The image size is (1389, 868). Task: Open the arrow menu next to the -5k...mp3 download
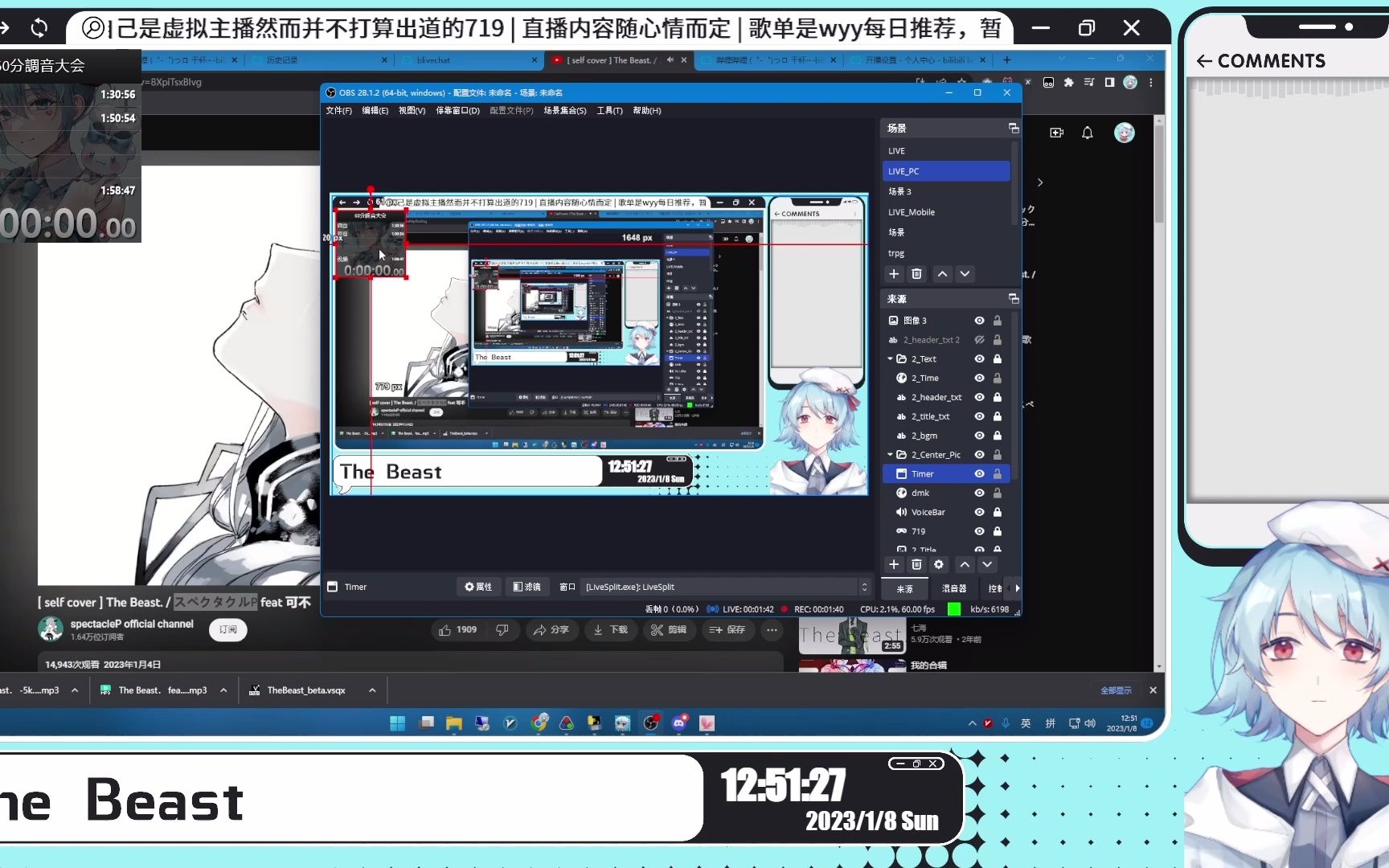[75, 690]
